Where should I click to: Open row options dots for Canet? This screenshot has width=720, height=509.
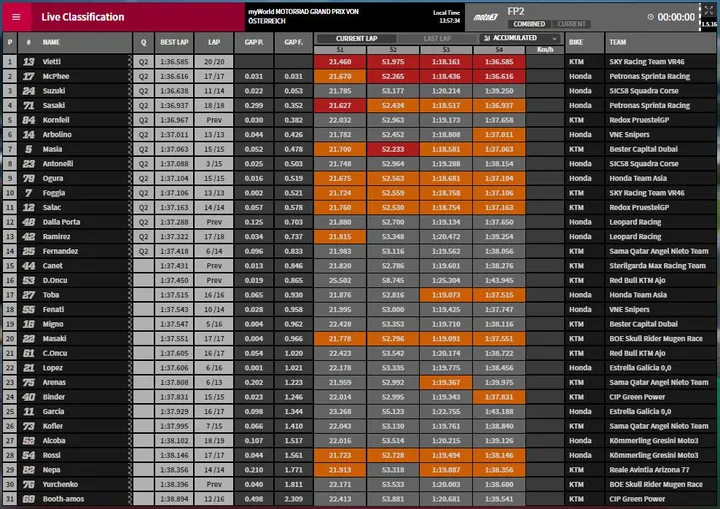click(129, 266)
